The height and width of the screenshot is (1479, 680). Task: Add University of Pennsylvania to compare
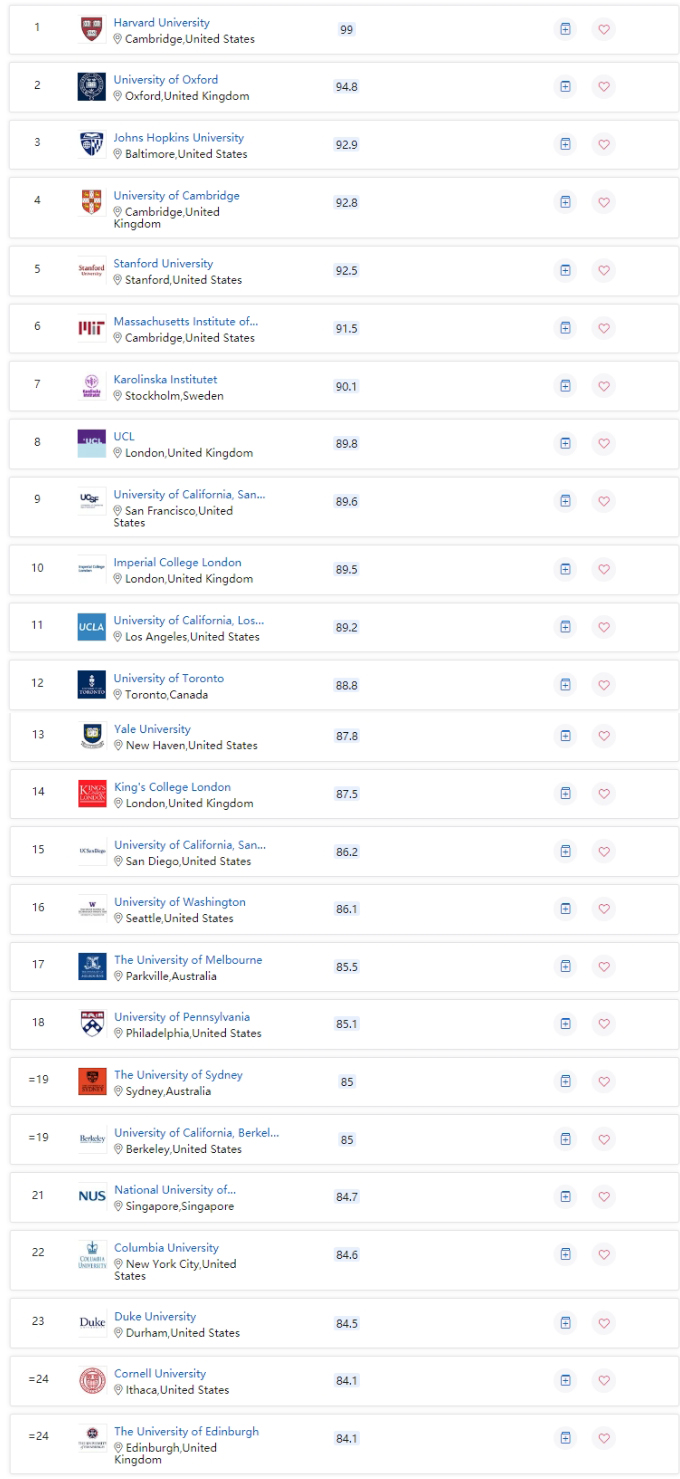pos(565,1025)
